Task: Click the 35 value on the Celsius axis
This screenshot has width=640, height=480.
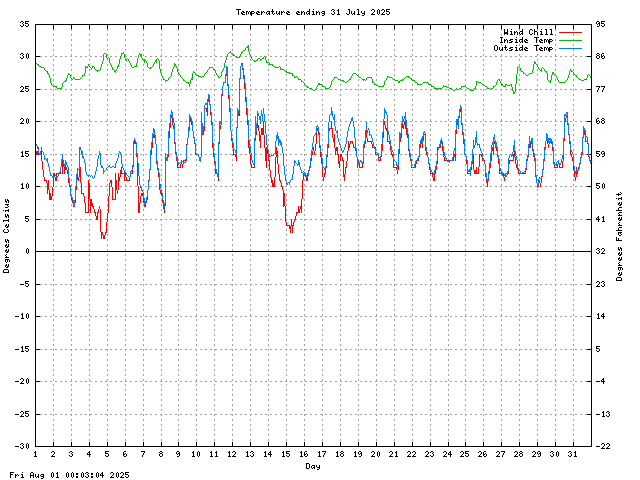Action: 24,24
